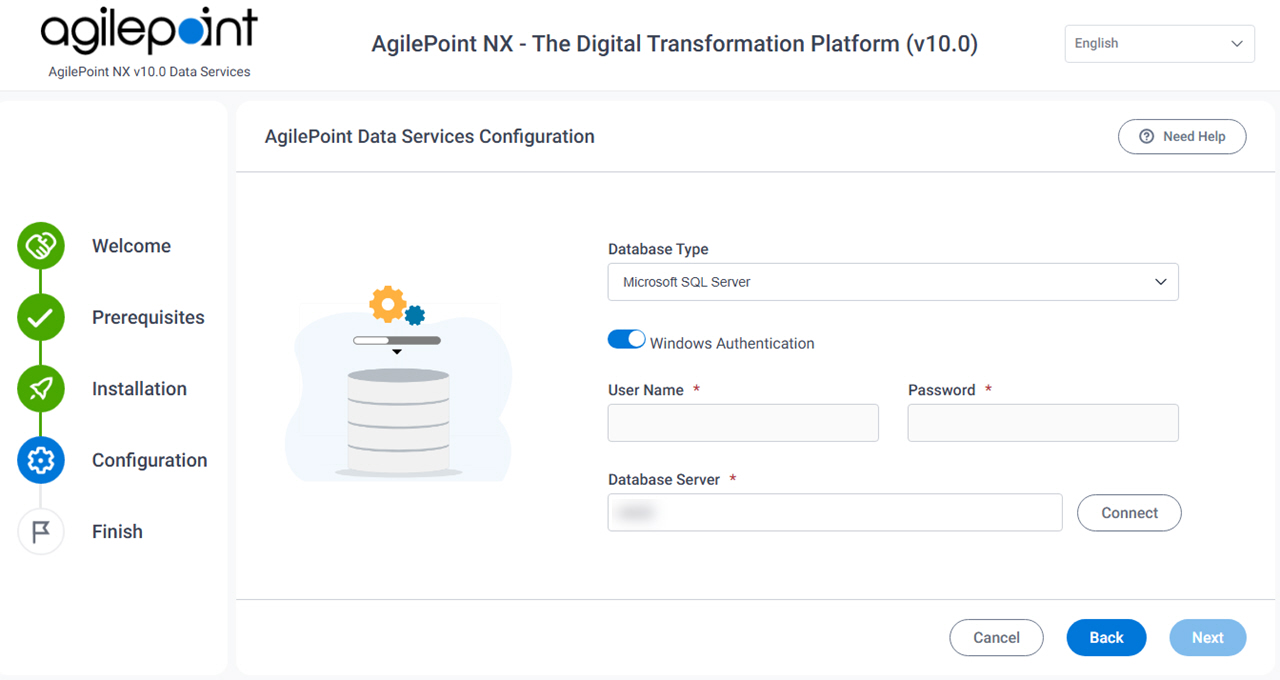Image resolution: width=1280 pixels, height=680 pixels.
Task: Click the Need Help button
Action: point(1182,137)
